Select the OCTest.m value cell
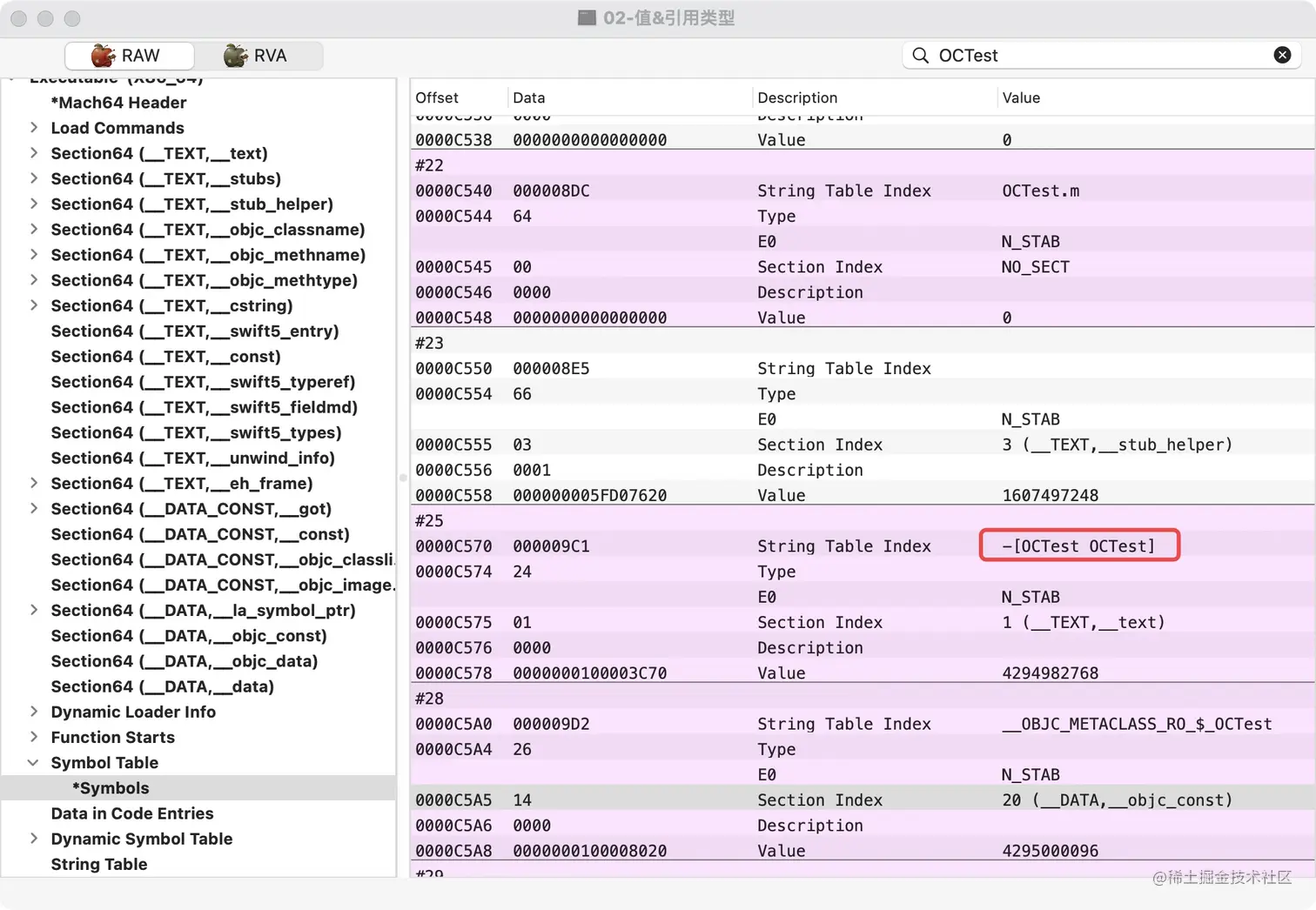Viewport: 1316px width, 910px height. (1040, 191)
